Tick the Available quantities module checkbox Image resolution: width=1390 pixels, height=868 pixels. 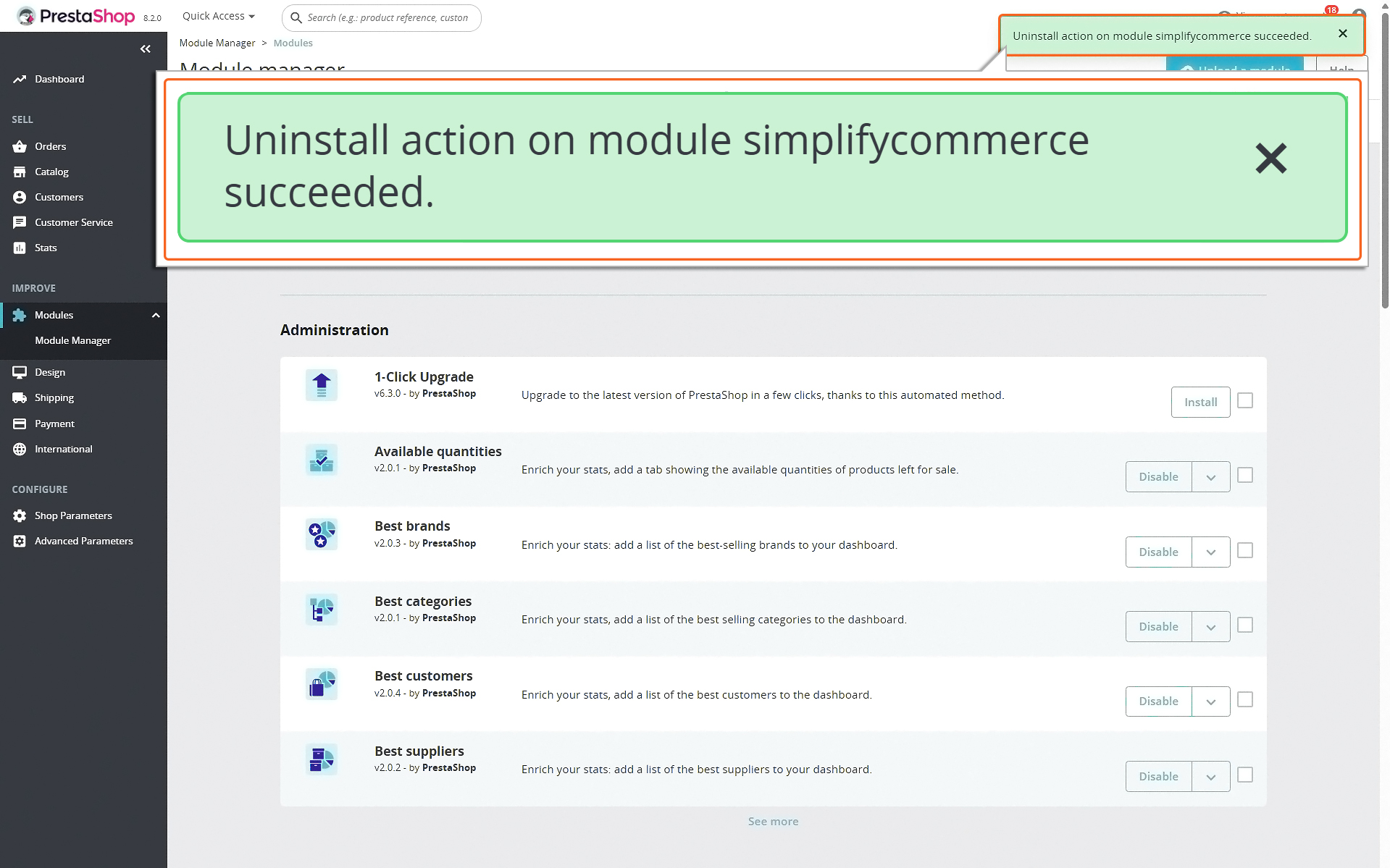[1245, 475]
